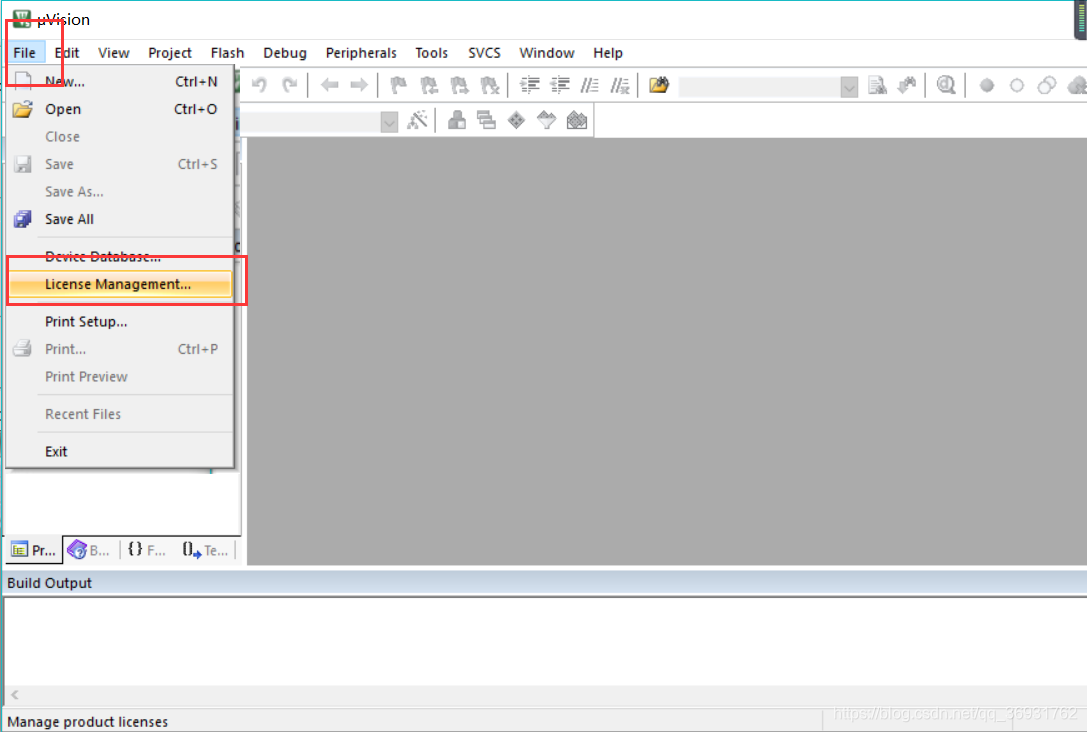Click the Undo toolbar icon
The width and height of the screenshot is (1087, 732).
pos(259,85)
